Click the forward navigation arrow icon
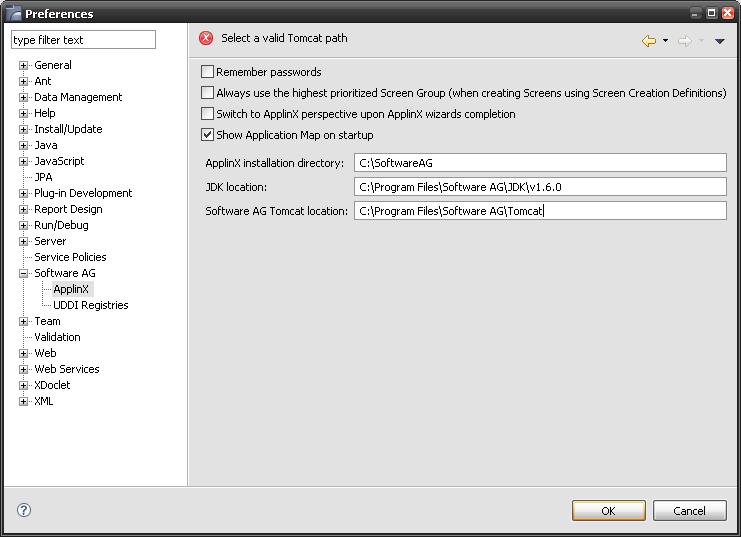The height and width of the screenshot is (537, 741). (x=684, y=41)
